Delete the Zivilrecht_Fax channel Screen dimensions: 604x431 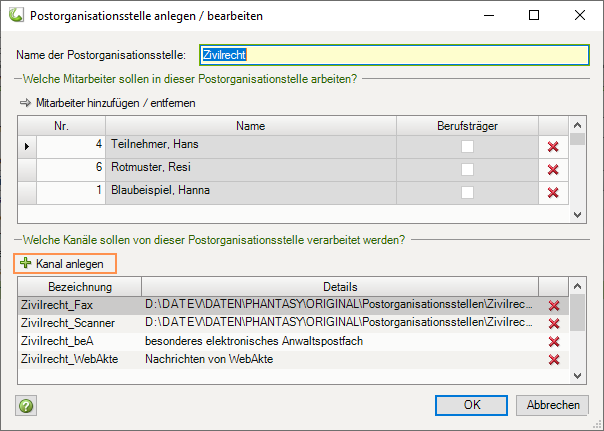click(554, 306)
